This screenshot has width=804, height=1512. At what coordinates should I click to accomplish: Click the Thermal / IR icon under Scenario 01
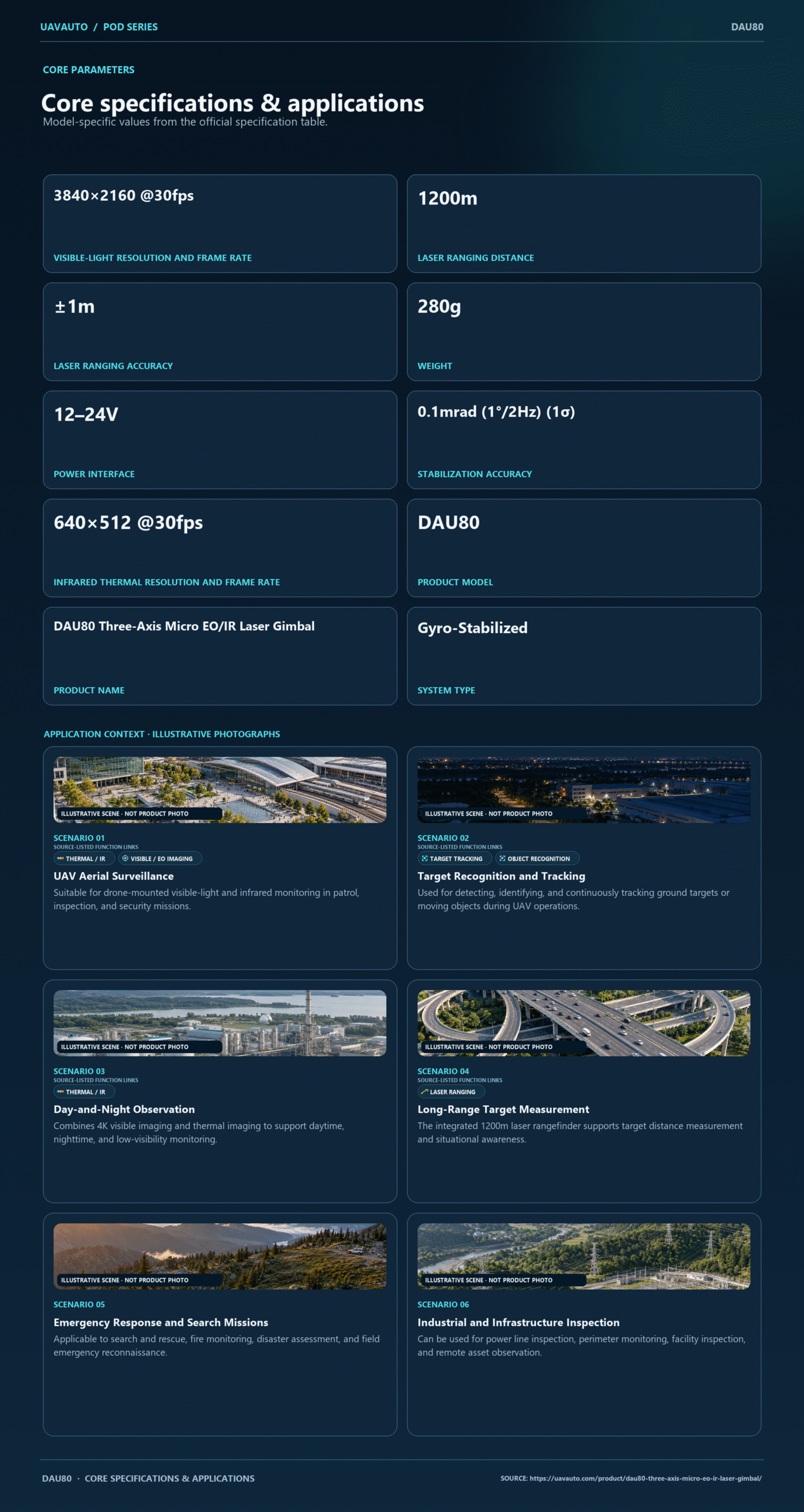(x=60, y=859)
